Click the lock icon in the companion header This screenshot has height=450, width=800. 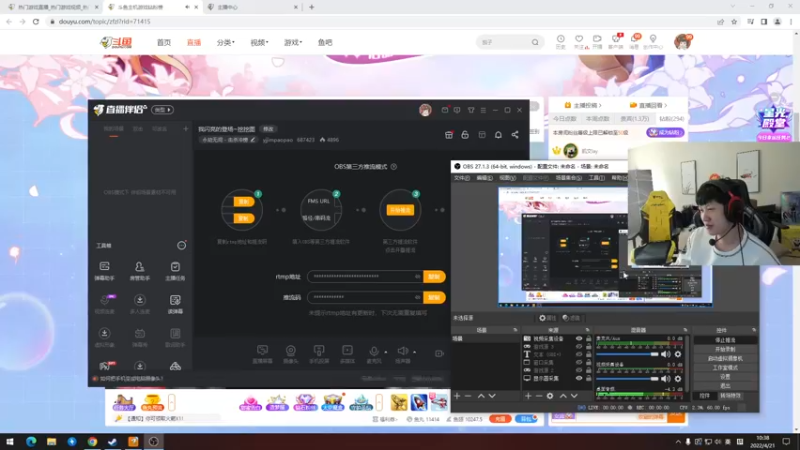click(x=465, y=135)
